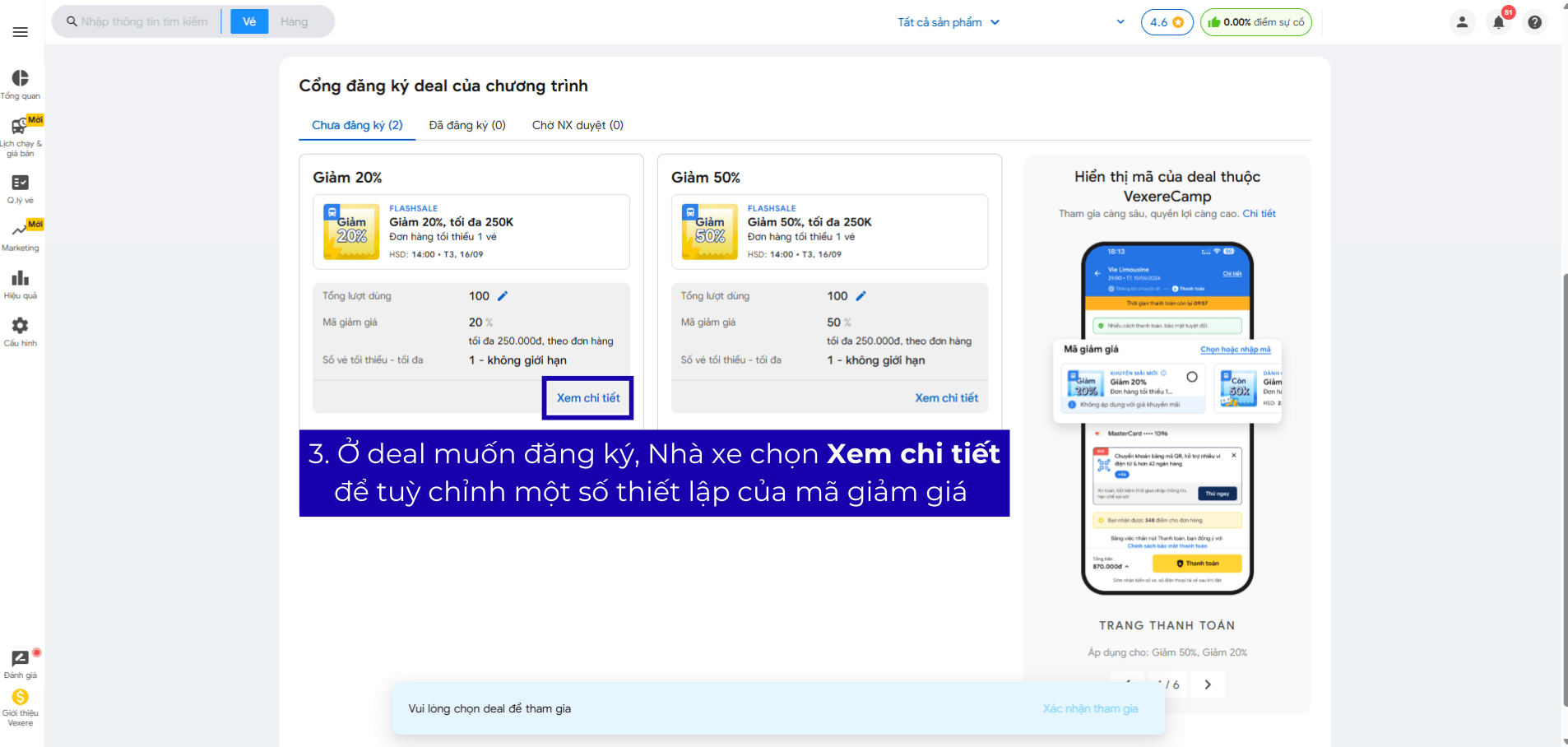Image resolution: width=1568 pixels, height=747 pixels.
Task: Select the Vé search toggle
Action: (249, 21)
